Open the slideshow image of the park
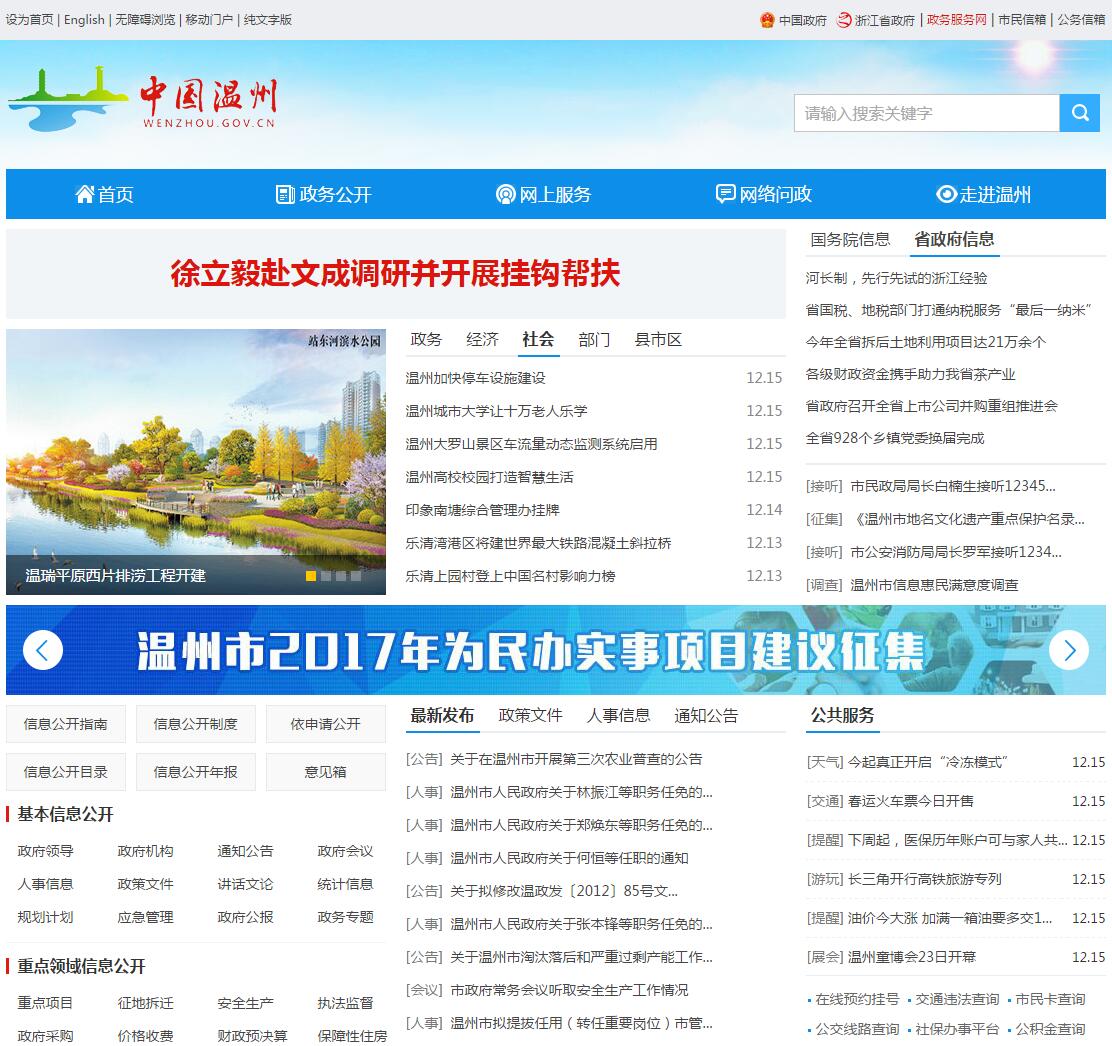Viewport: 1112px width, 1046px height. click(x=196, y=461)
